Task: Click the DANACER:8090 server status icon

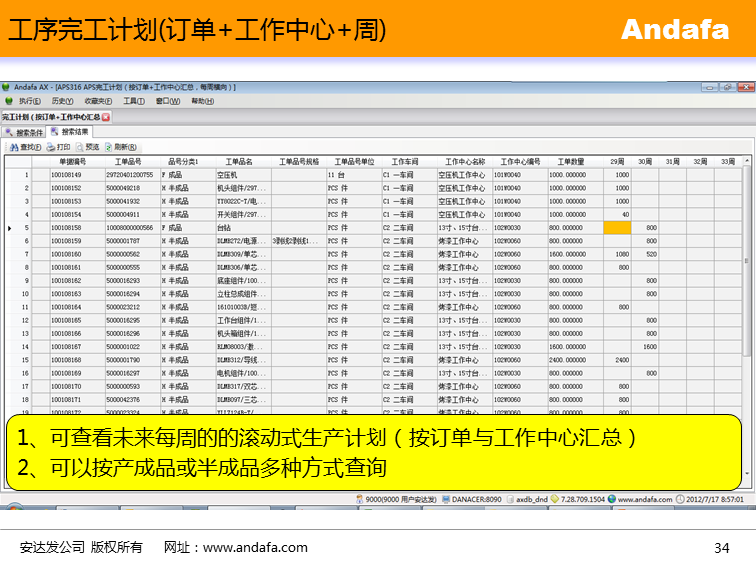Action: coord(447,498)
